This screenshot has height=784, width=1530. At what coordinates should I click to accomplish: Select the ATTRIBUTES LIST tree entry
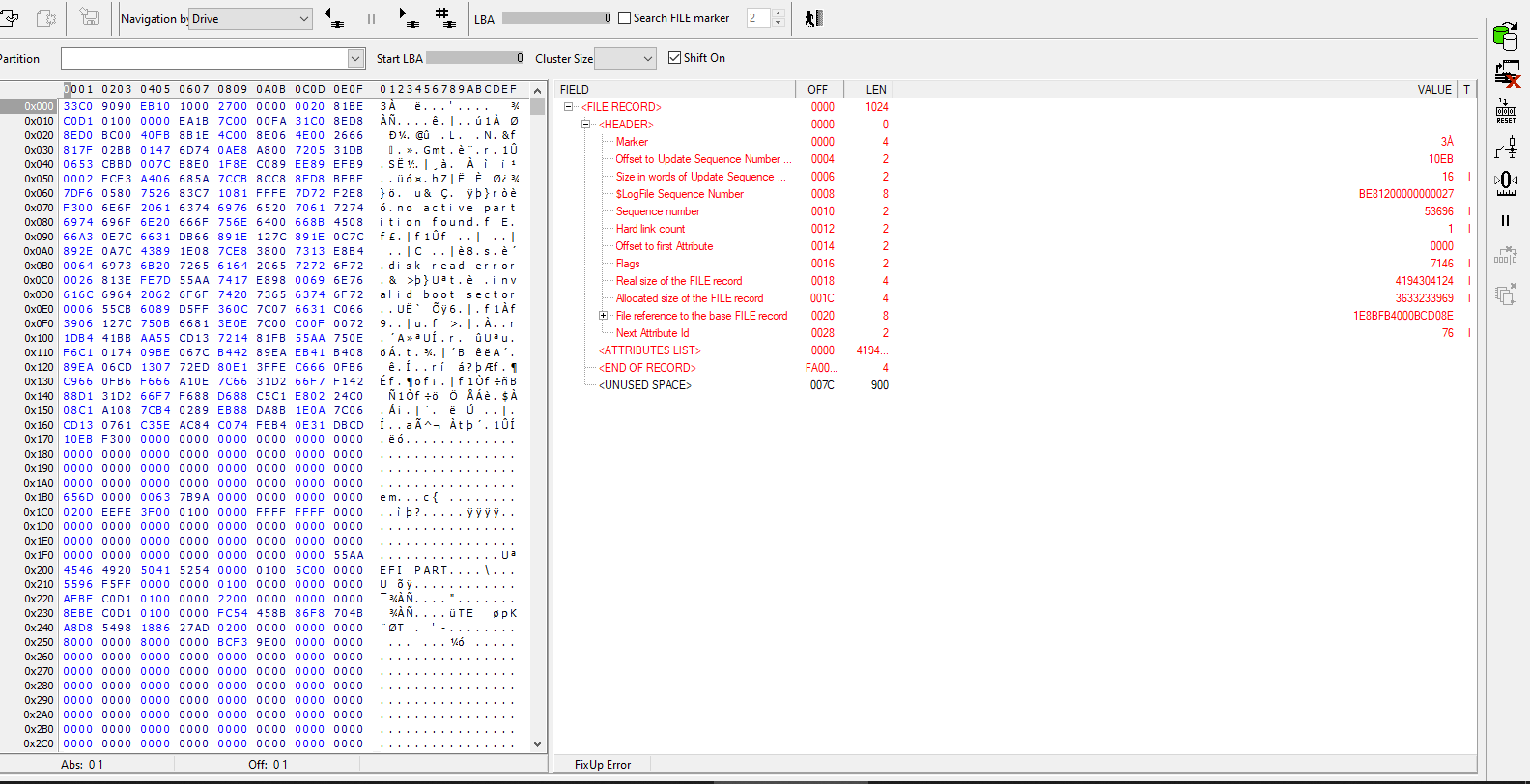tap(650, 350)
